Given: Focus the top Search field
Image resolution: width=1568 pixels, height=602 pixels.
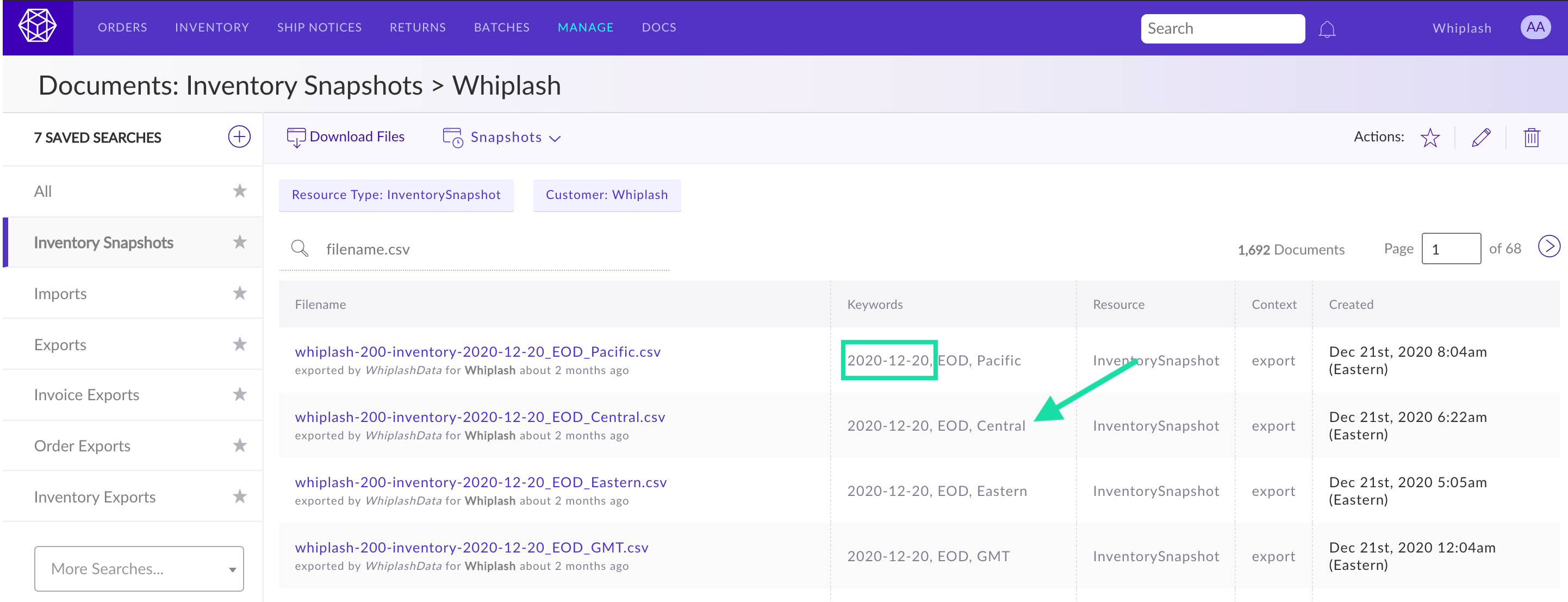Looking at the screenshot, I should (x=1222, y=29).
